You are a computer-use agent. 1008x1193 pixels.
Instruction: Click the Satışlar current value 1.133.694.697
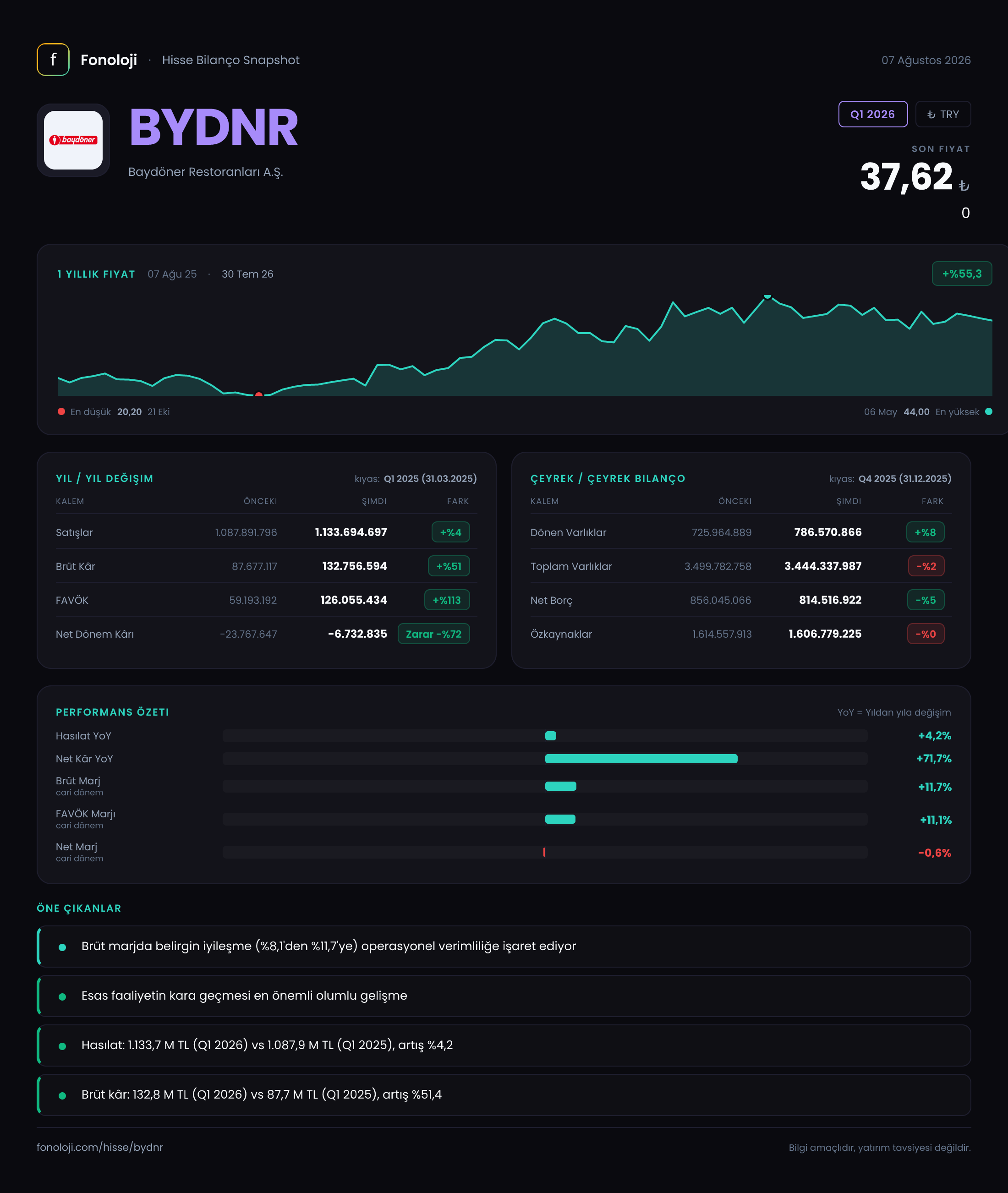coord(351,532)
